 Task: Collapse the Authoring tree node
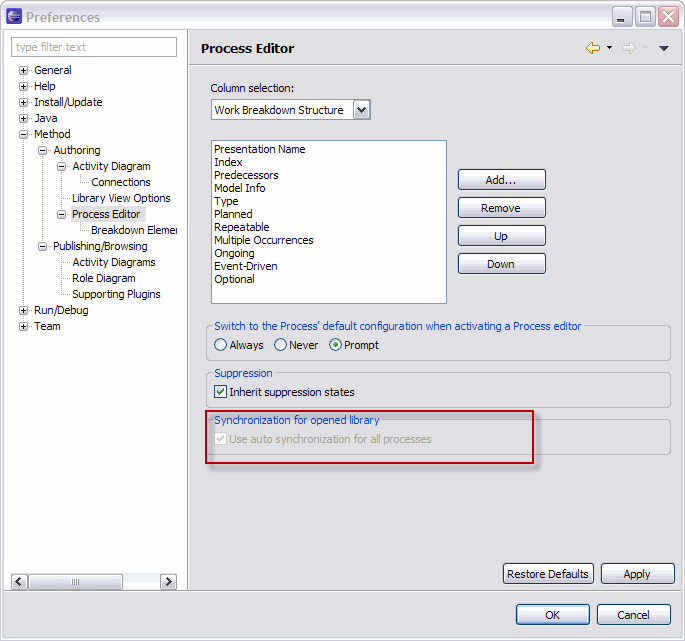coord(42,150)
